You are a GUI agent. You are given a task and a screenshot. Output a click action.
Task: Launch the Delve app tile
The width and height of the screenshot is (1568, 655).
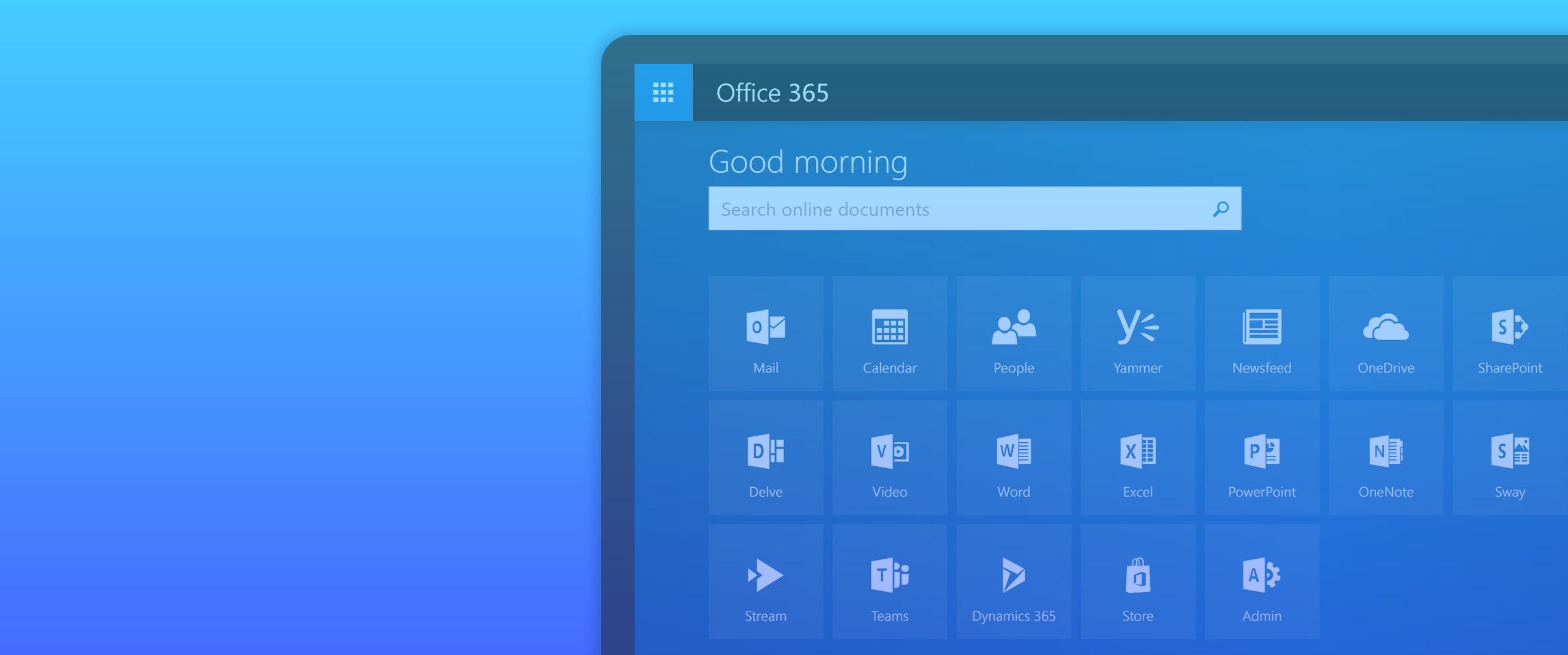(x=766, y=458)
